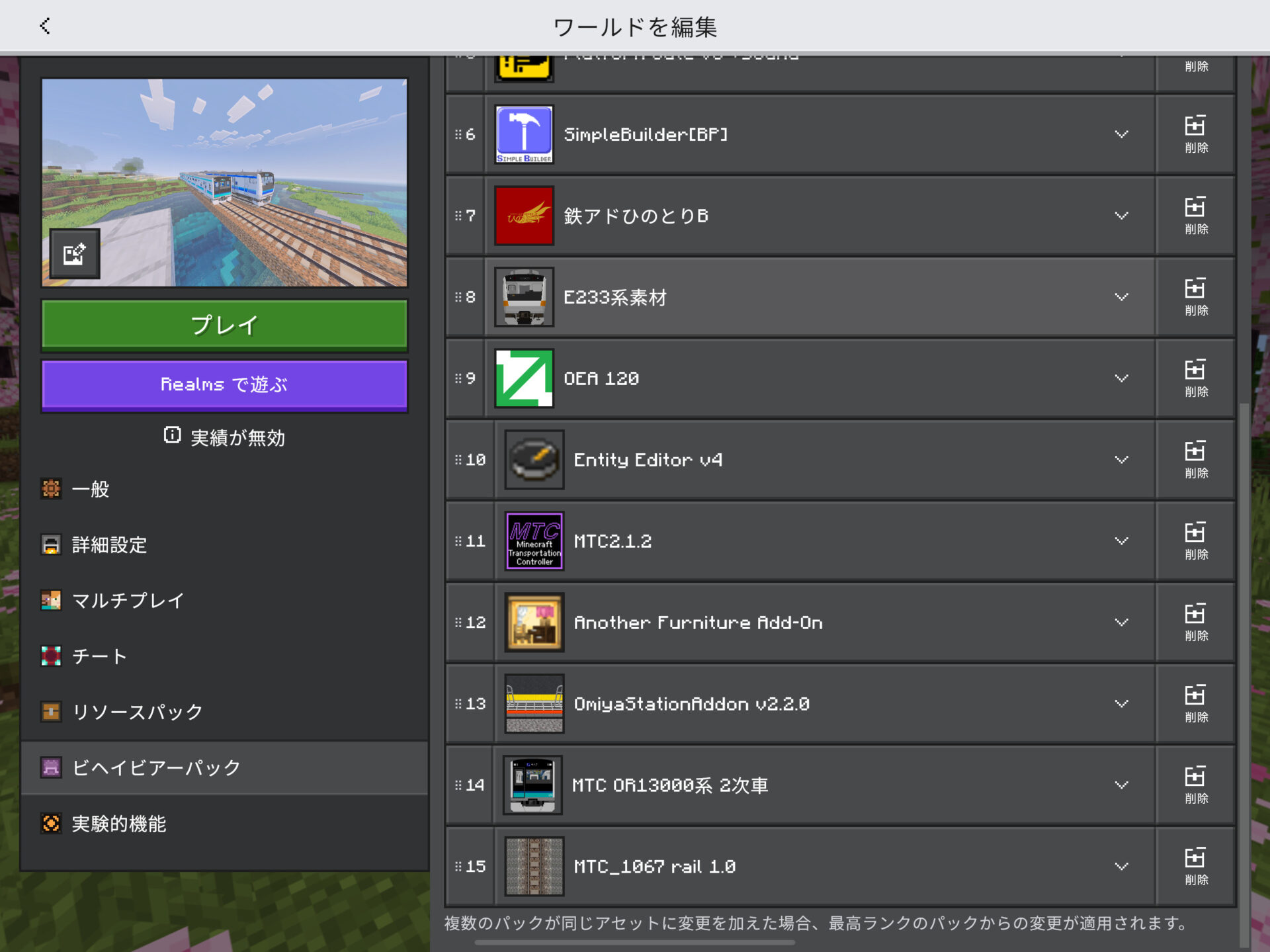Image resolution: width=1270 pixels, height=952 pixels.
Task: Expand the 鉄アドひのとりB pack details
Action: coord(1121,216)
